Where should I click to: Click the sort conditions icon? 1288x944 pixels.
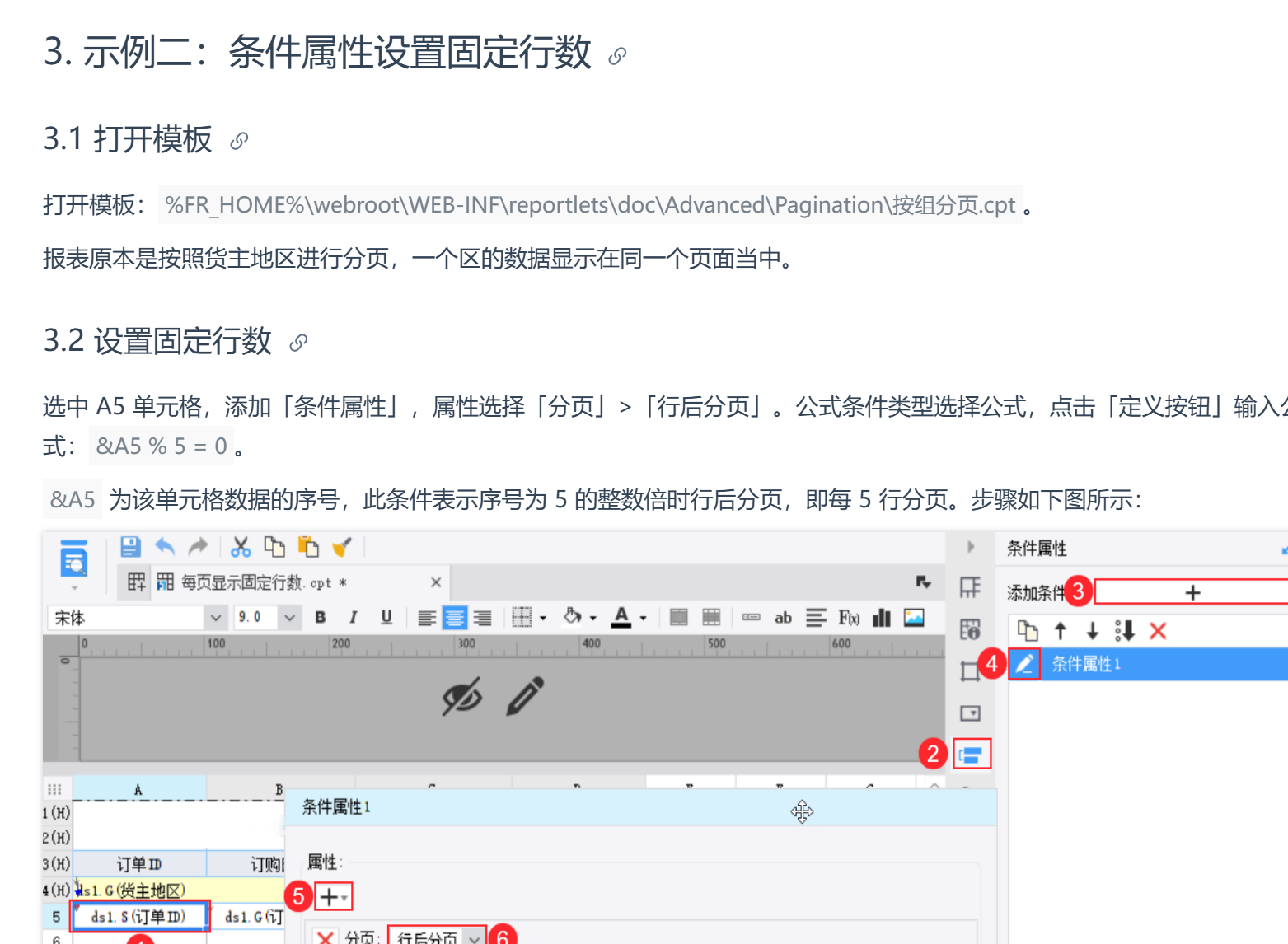click(1125, 631)
